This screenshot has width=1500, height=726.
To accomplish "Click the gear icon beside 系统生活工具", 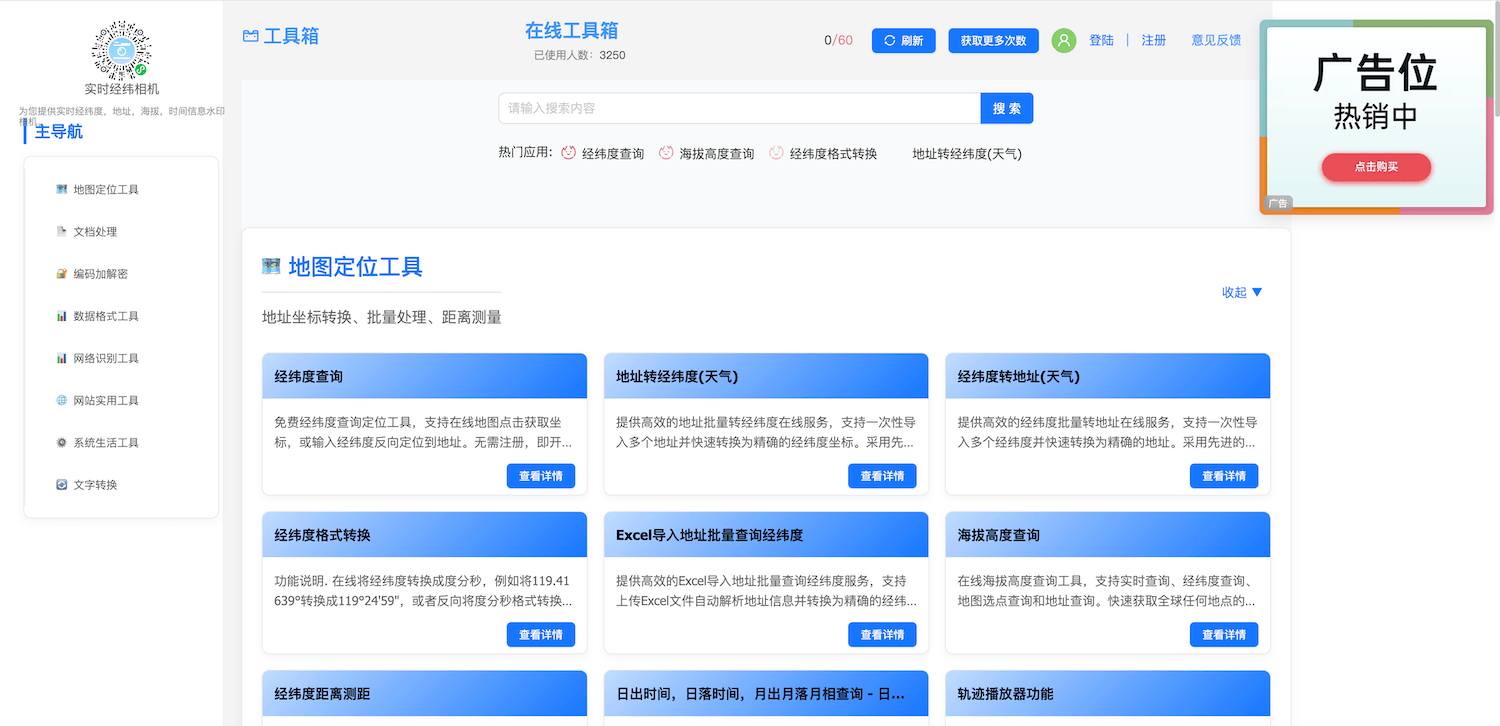I will (62, 442).
